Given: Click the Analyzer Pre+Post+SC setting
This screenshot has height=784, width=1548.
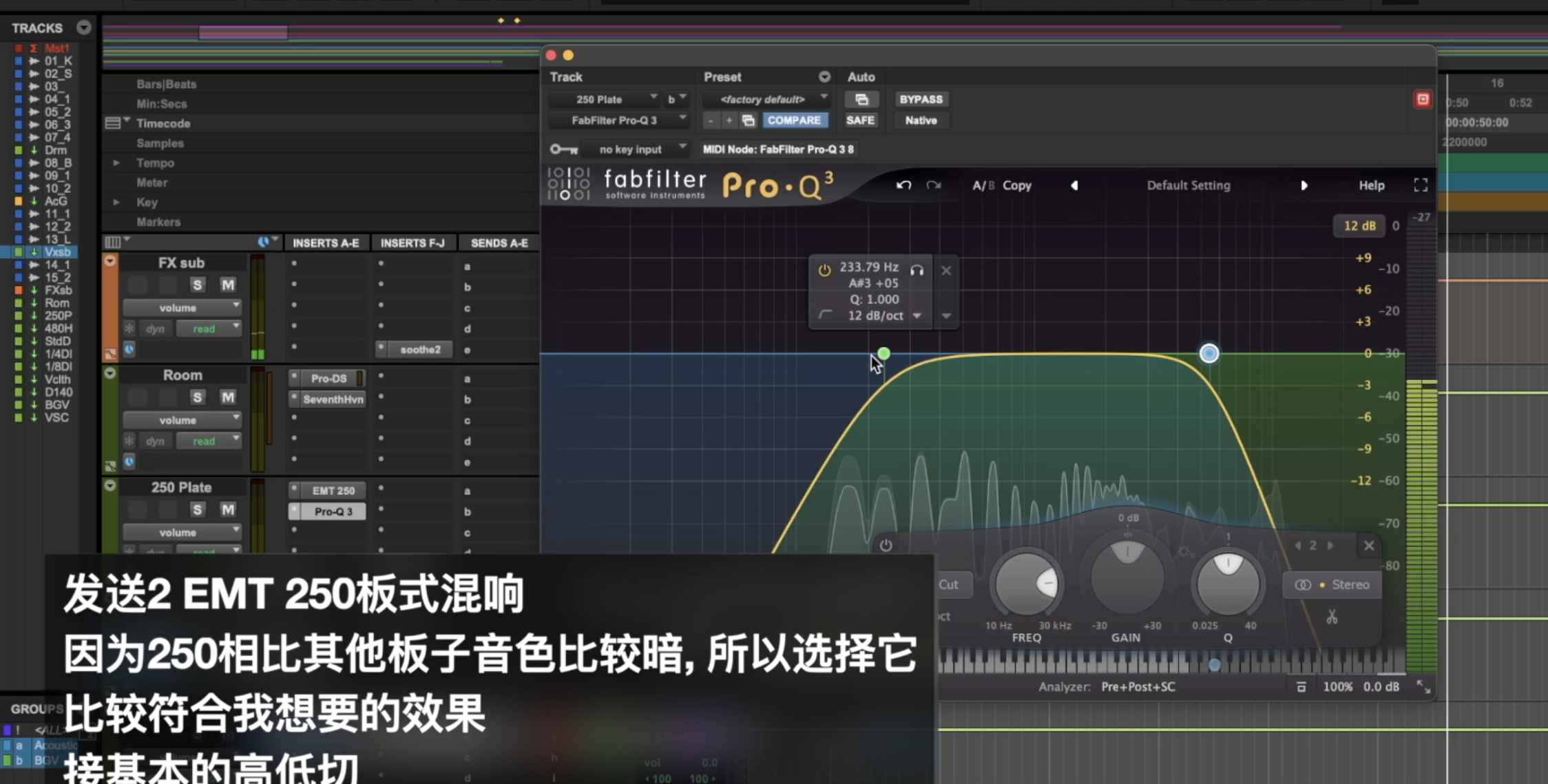Looking at the screenshot, I should tap(1138, 686).
